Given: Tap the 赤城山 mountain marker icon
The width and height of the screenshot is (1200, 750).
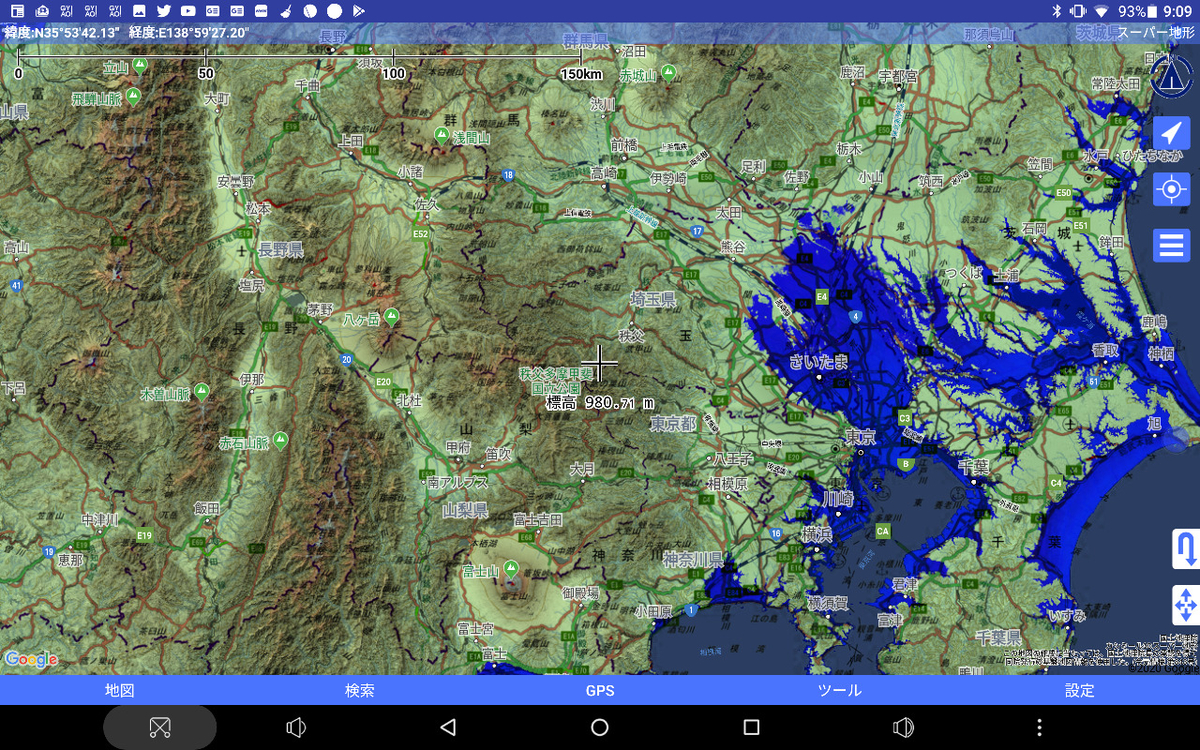Looking at the screenshot, I should 668,73.
